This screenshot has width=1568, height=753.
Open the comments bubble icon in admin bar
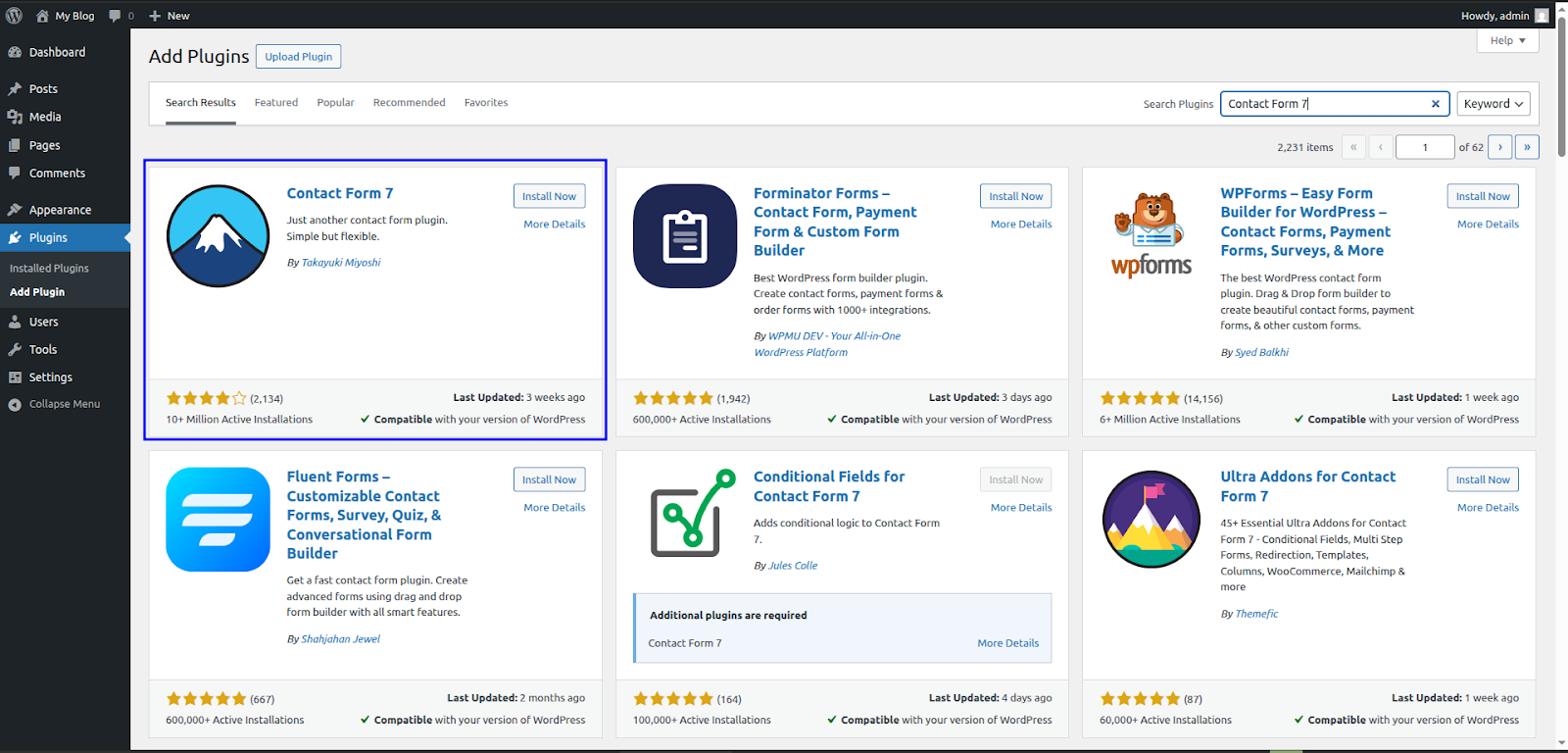pyautogui.click(x=116, y=16)
